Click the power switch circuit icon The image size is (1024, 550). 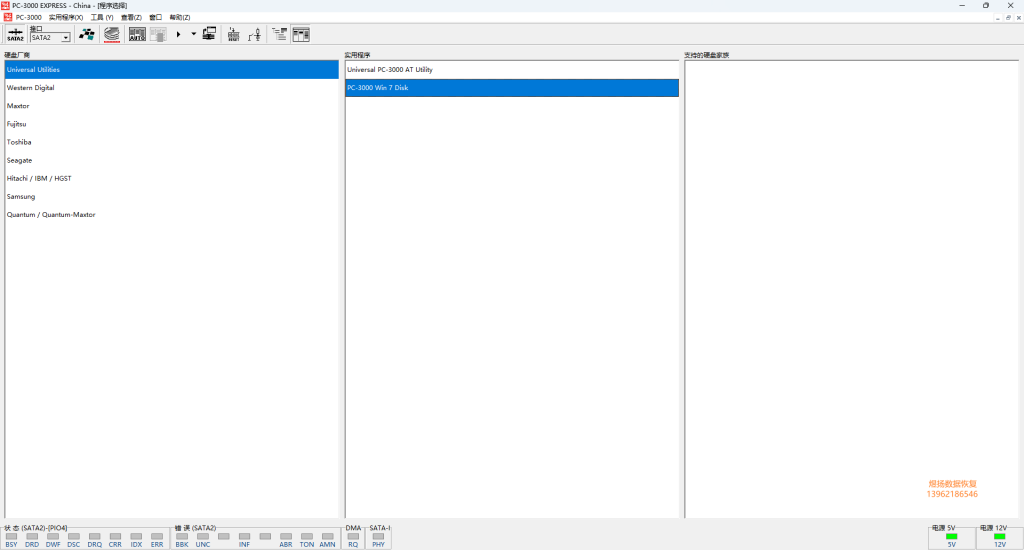coord(255,35)
